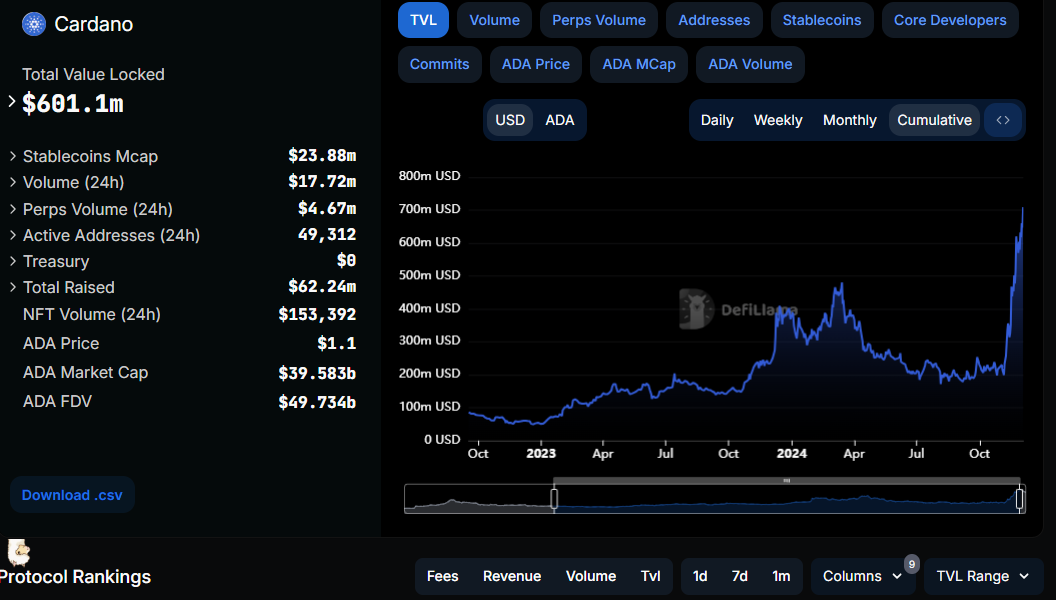Viewport: 1056px width, 600px height.
Task: Click the Download .csv button
Action: 72,495
